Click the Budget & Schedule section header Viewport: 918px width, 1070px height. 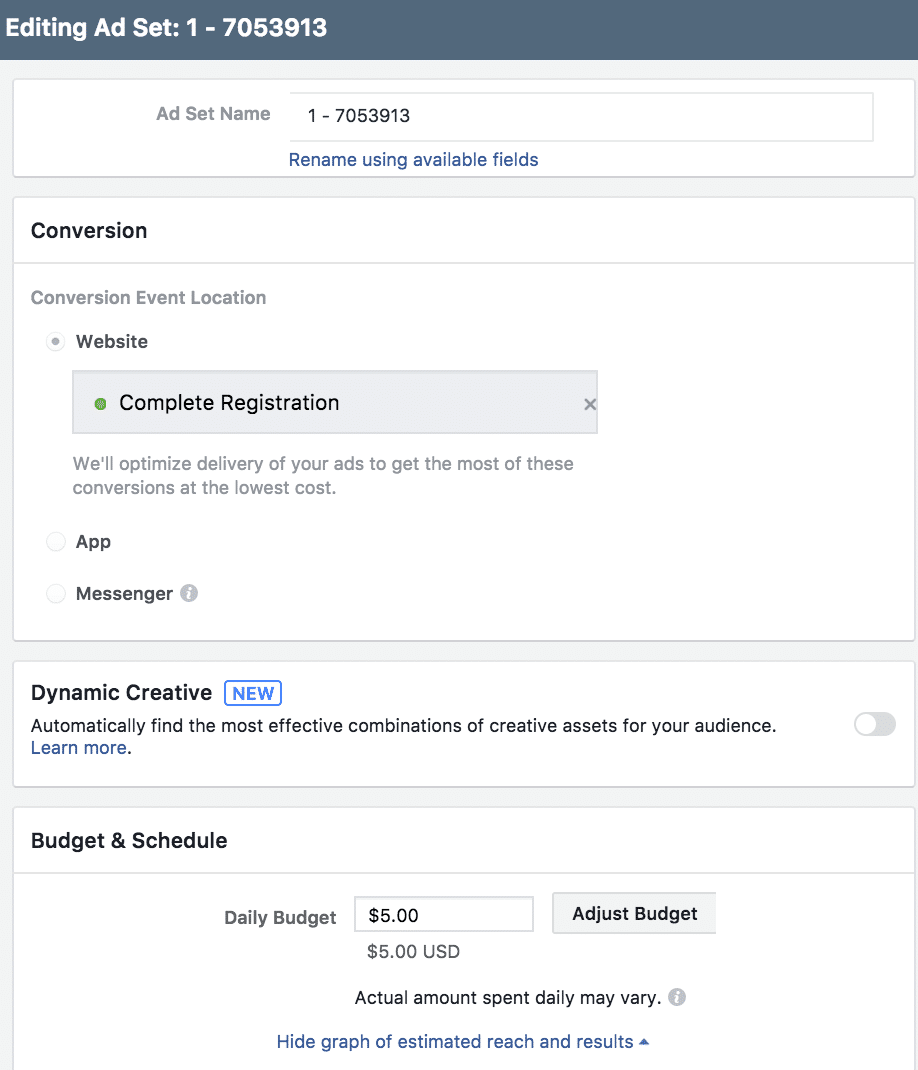(129, 841)
